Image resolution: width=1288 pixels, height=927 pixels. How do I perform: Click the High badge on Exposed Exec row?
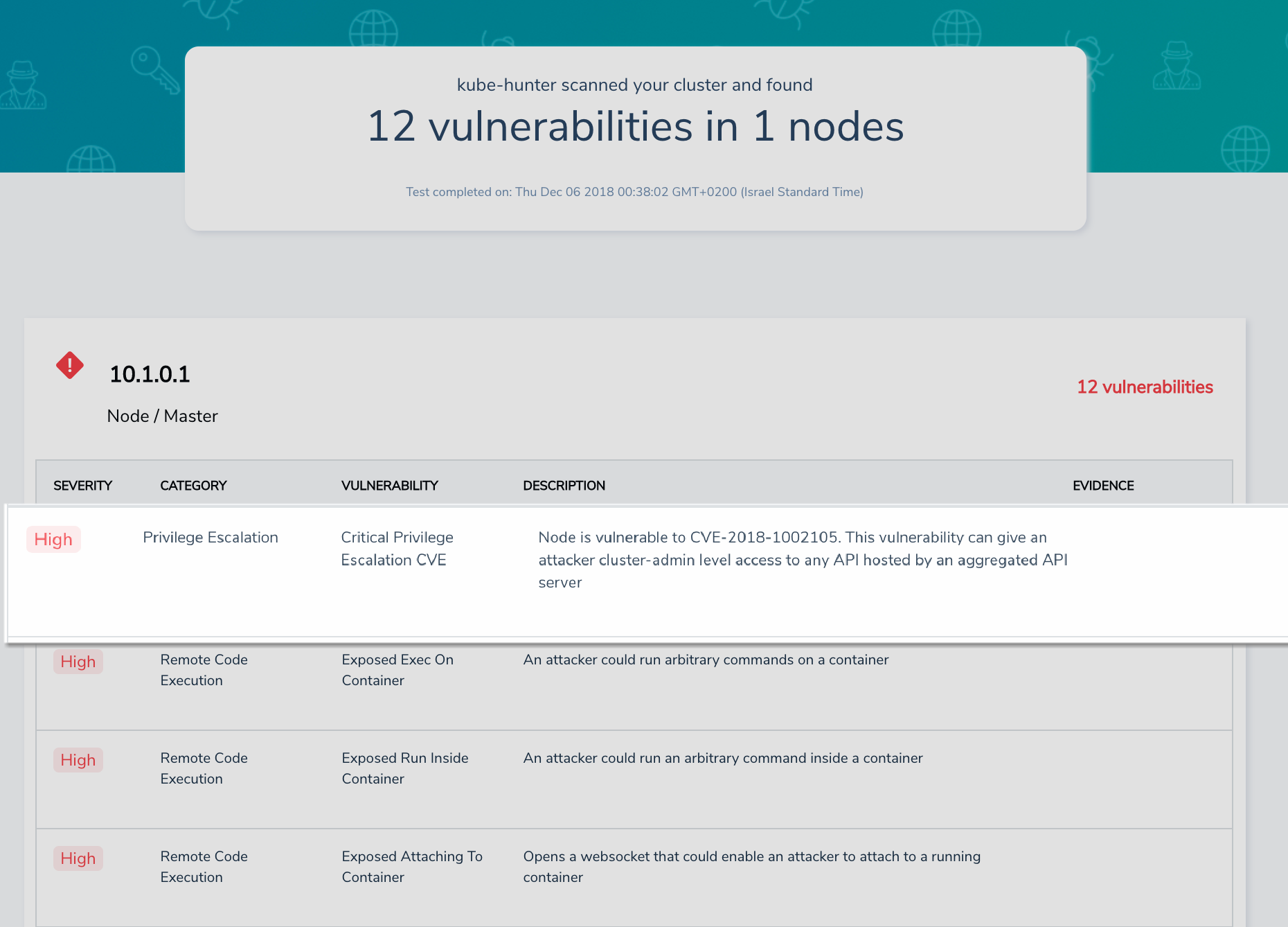click(x=78, y=662)
